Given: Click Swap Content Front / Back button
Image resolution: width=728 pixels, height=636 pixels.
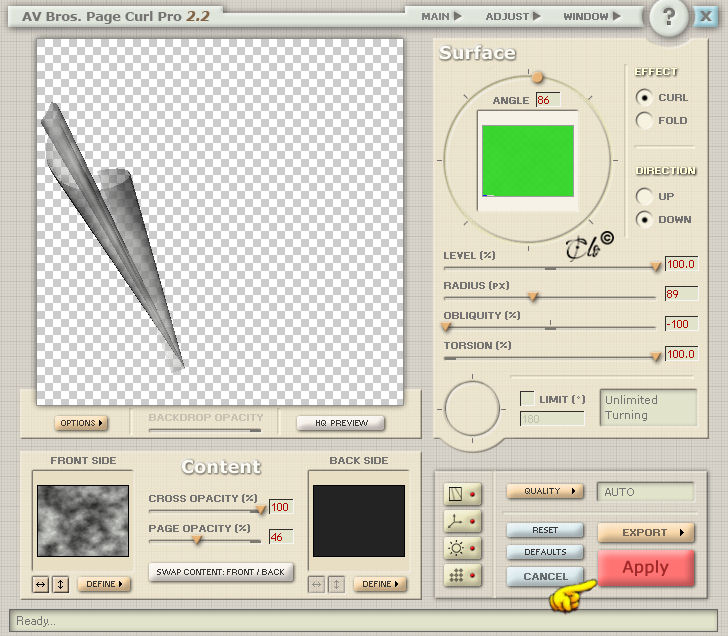Looking at the screenshot, I should (221, 572).
